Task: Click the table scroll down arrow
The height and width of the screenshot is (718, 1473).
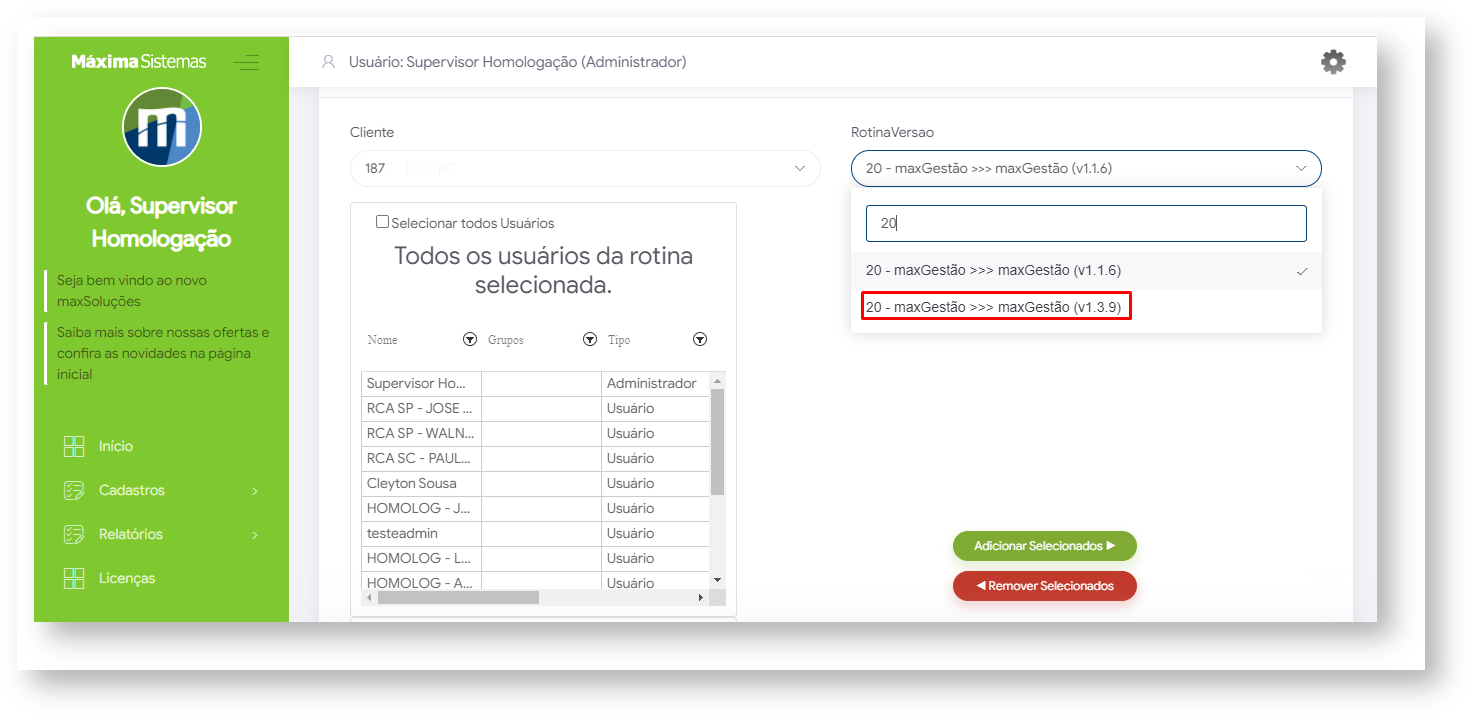Action: tap(717, 580)
